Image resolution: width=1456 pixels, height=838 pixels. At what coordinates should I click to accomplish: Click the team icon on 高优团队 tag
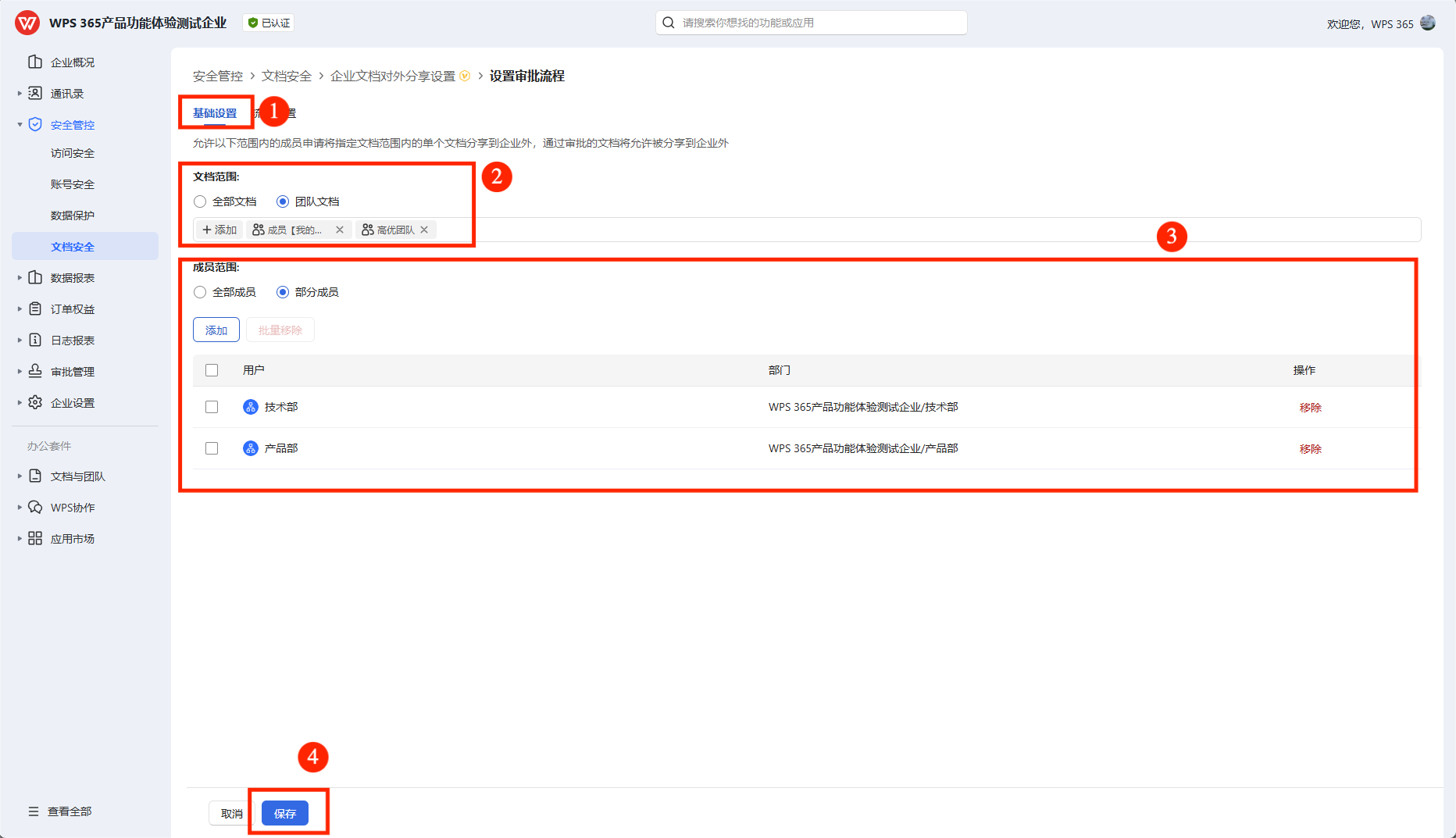(367, 230)
